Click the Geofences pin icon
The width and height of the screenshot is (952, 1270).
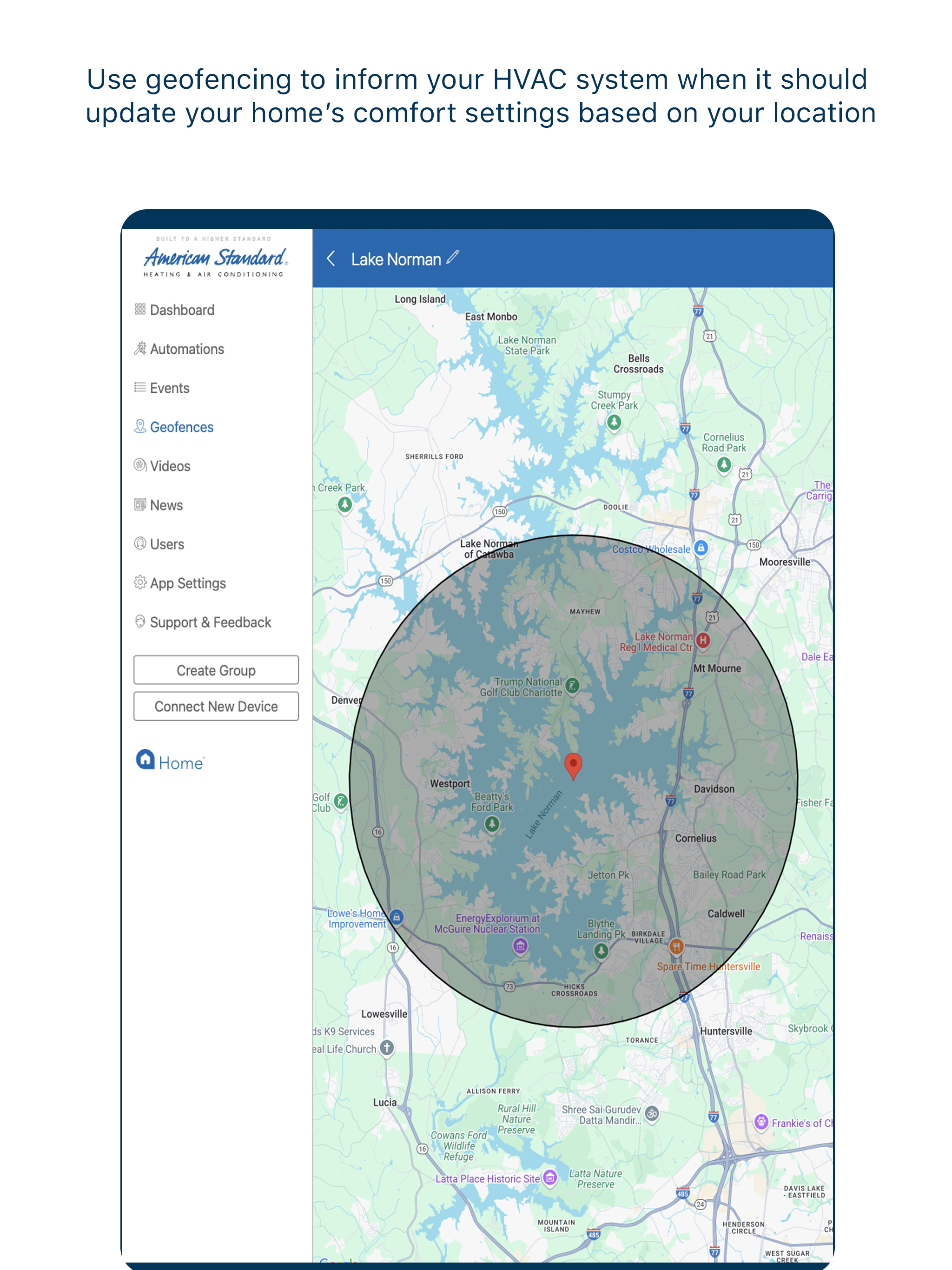139,426
